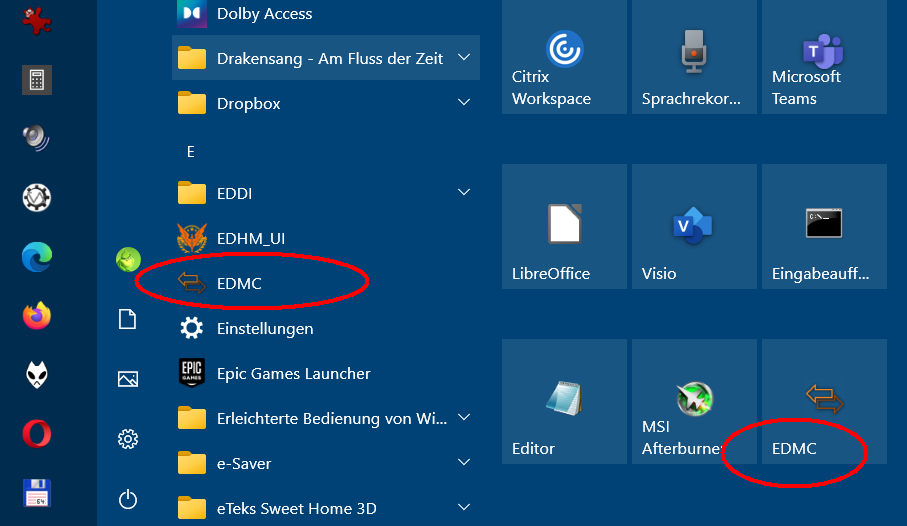Viewport: 907px width, 526px height.
Task: Launch the Visio tile
Action: click(x=694, y=226)
